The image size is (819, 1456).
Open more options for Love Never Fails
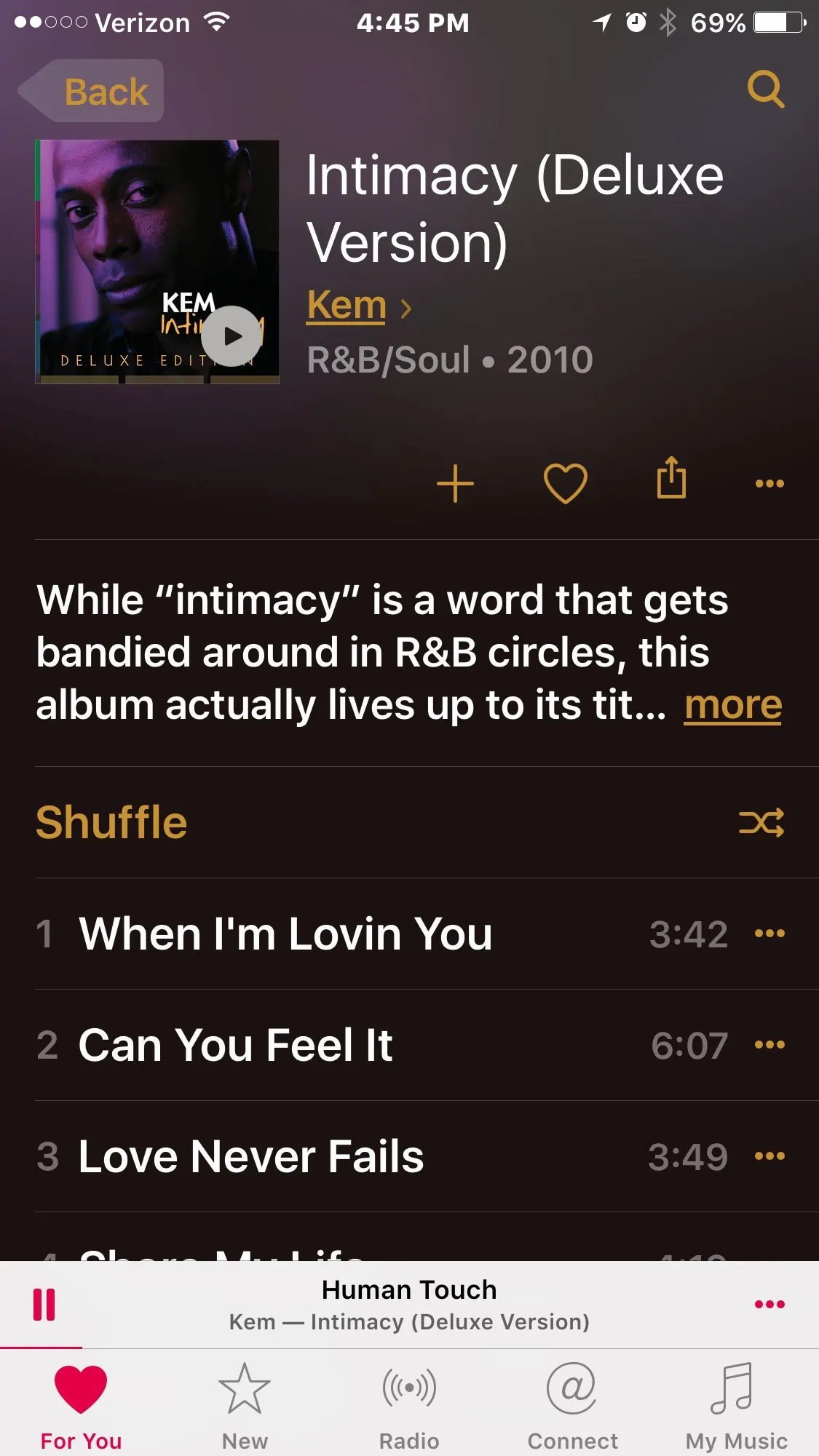coord(769,1156)
